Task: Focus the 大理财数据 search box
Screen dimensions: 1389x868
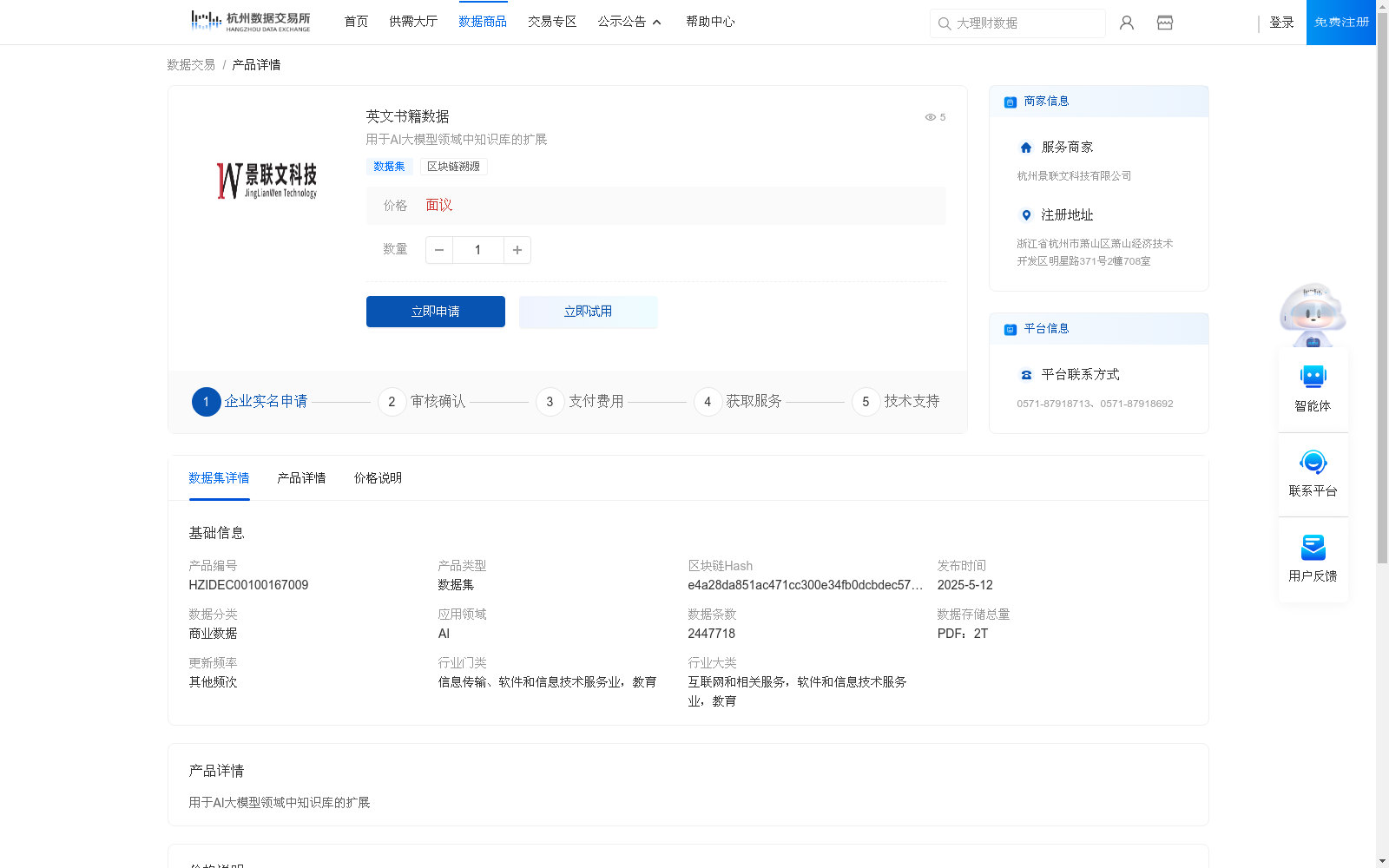Action: [1017, 23]
